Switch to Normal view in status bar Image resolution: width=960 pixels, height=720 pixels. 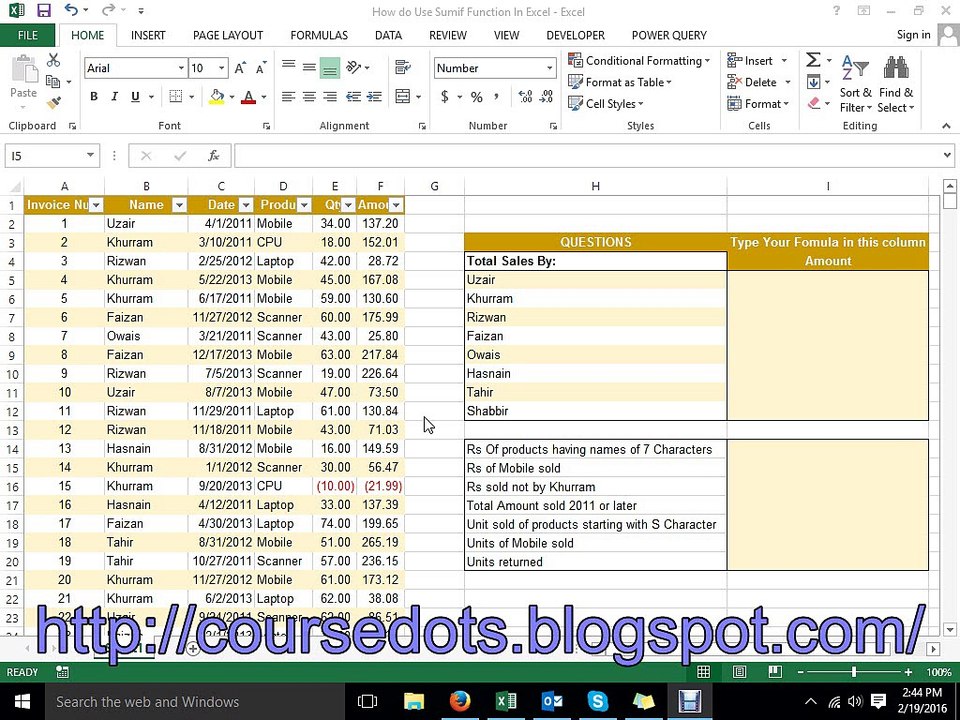703,672
